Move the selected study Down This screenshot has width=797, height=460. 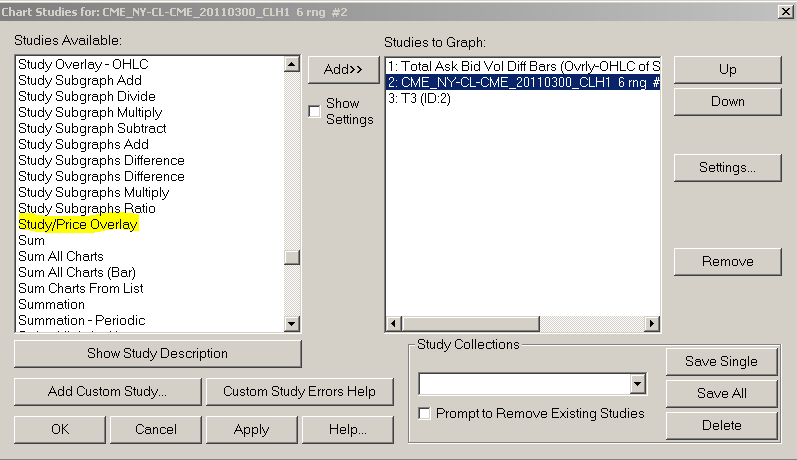point(727,102)
